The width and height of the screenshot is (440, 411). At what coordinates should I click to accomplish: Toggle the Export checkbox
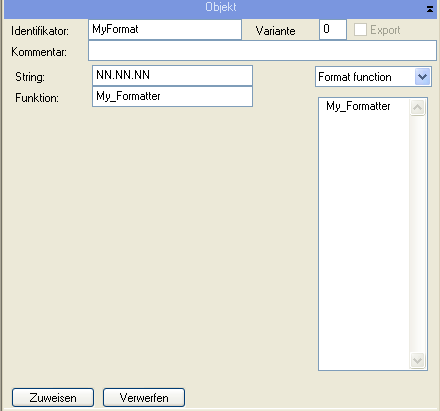point(360,30)
